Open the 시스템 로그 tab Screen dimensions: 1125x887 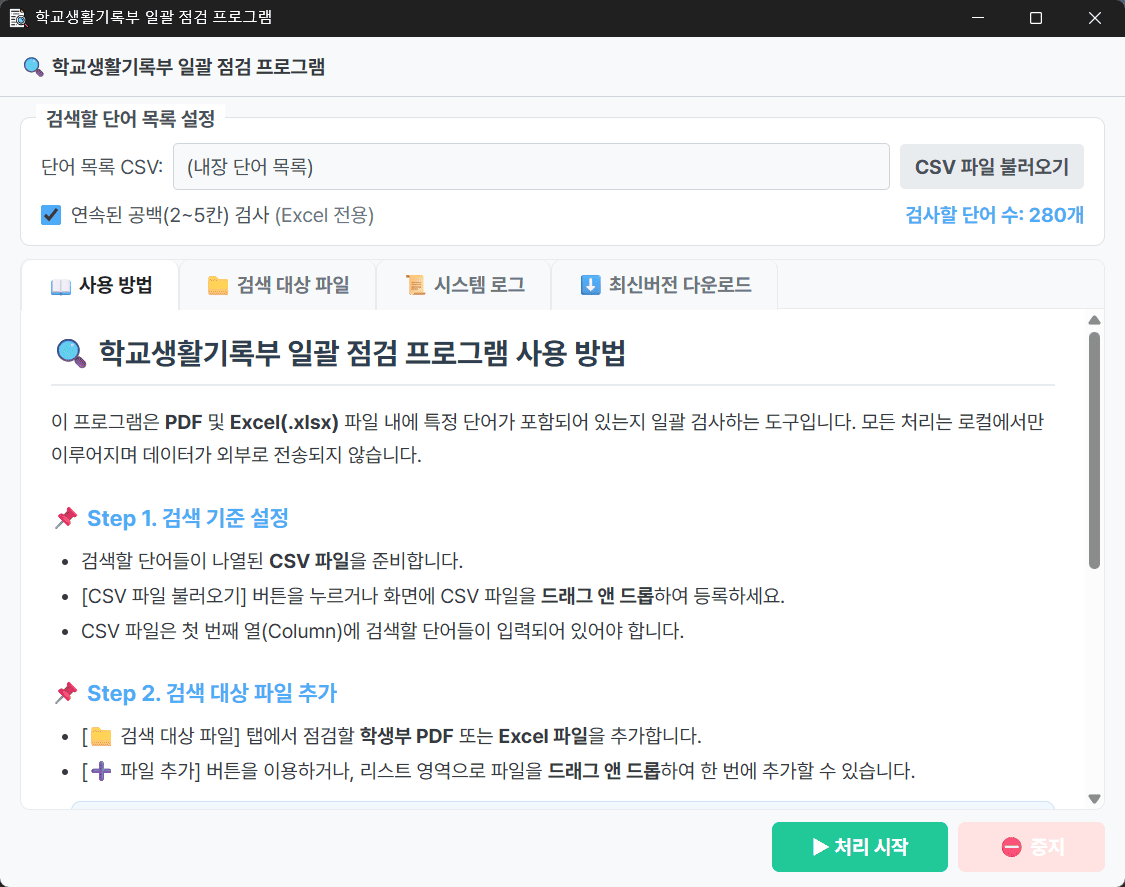pos(463,285)
